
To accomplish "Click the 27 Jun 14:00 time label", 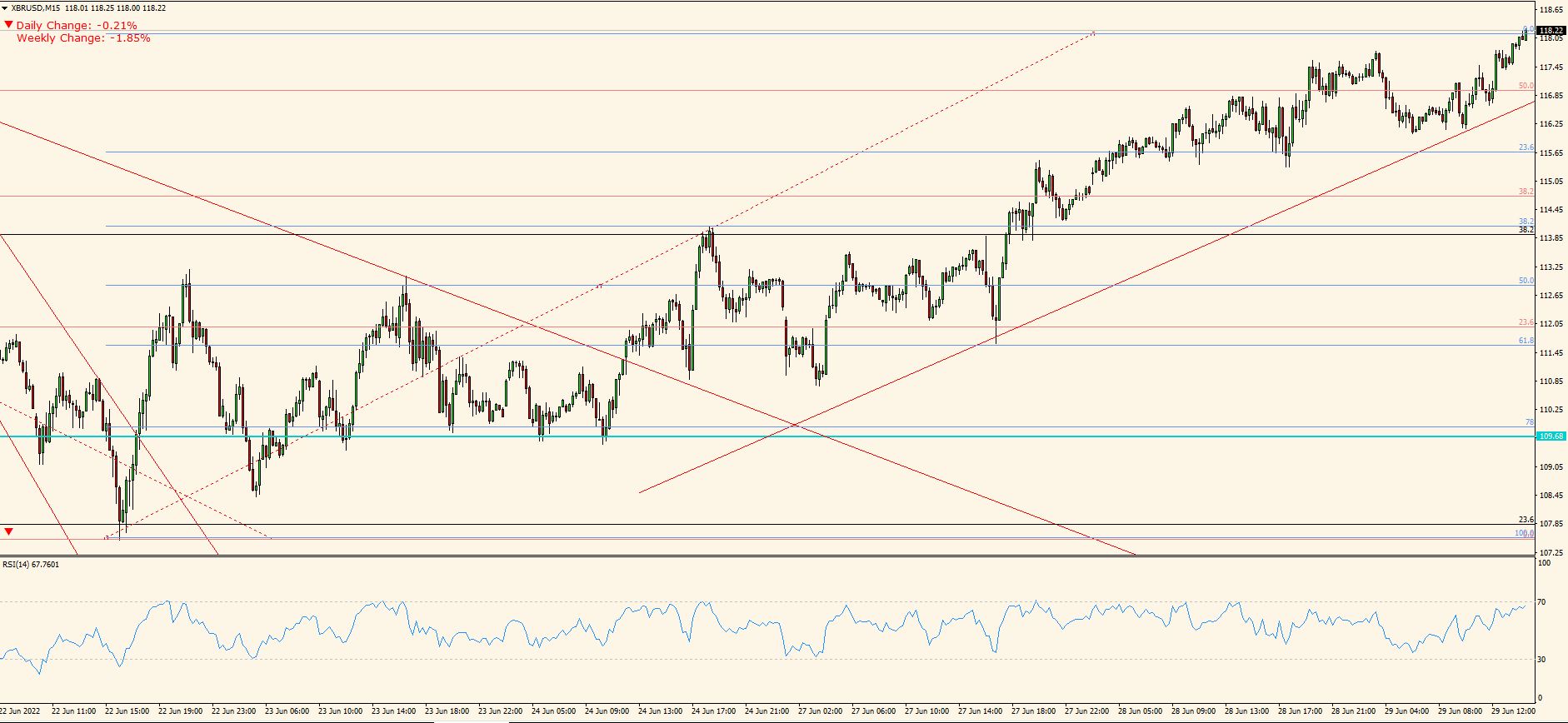I will pyautogui.click(x=981, y=711).
